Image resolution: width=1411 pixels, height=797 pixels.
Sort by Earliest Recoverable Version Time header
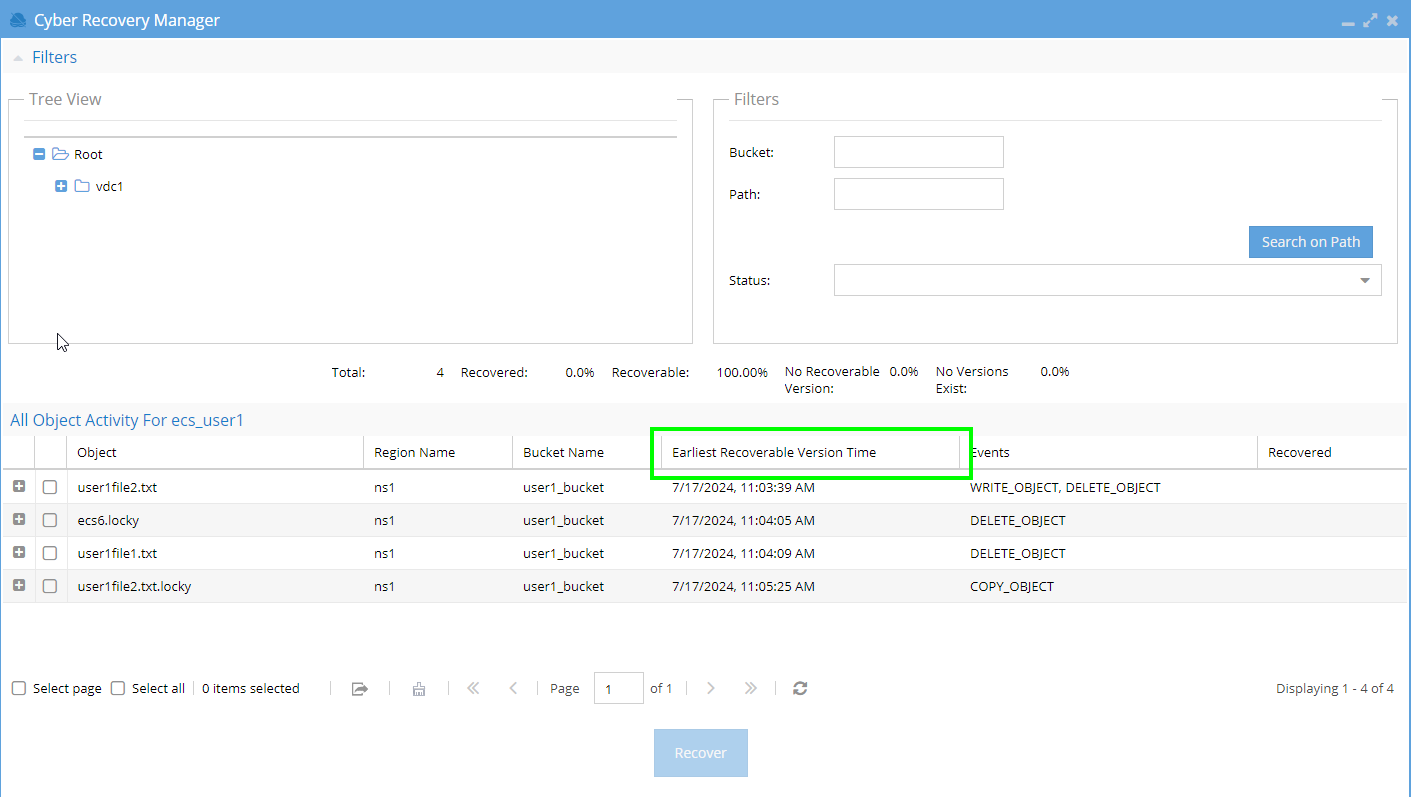coord(810,452)
